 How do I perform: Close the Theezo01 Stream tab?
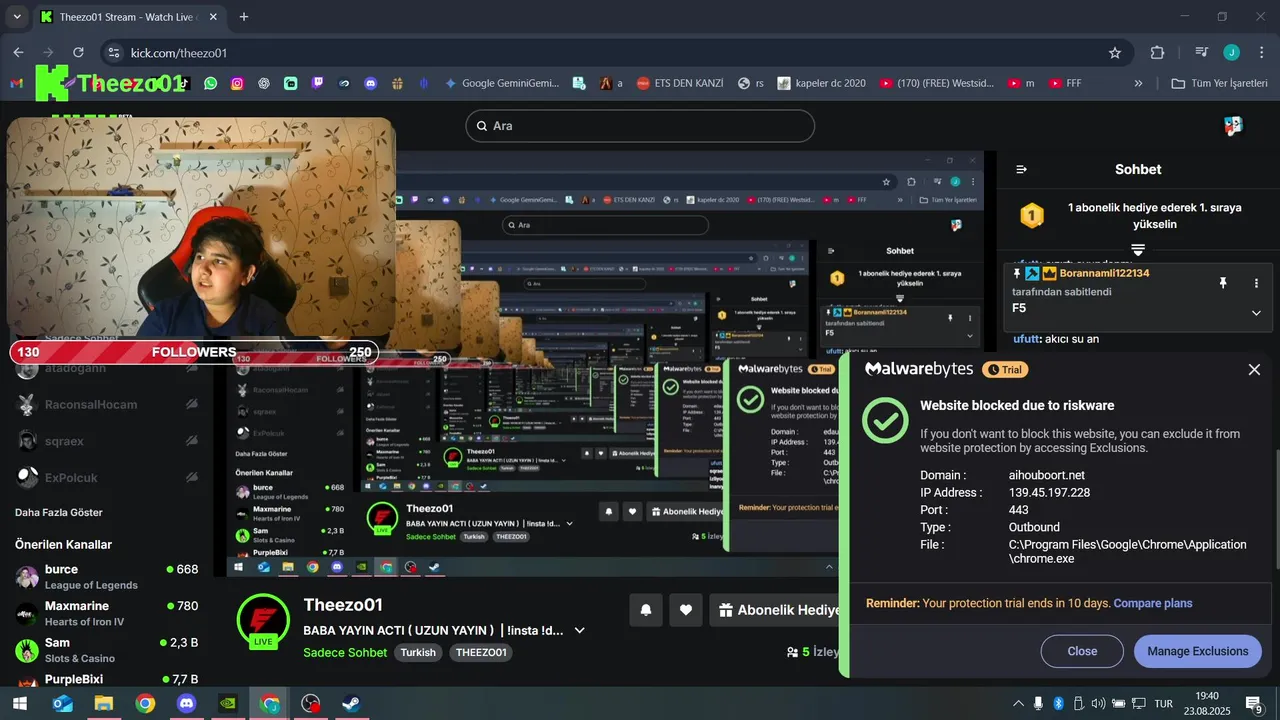click(213, 17)
